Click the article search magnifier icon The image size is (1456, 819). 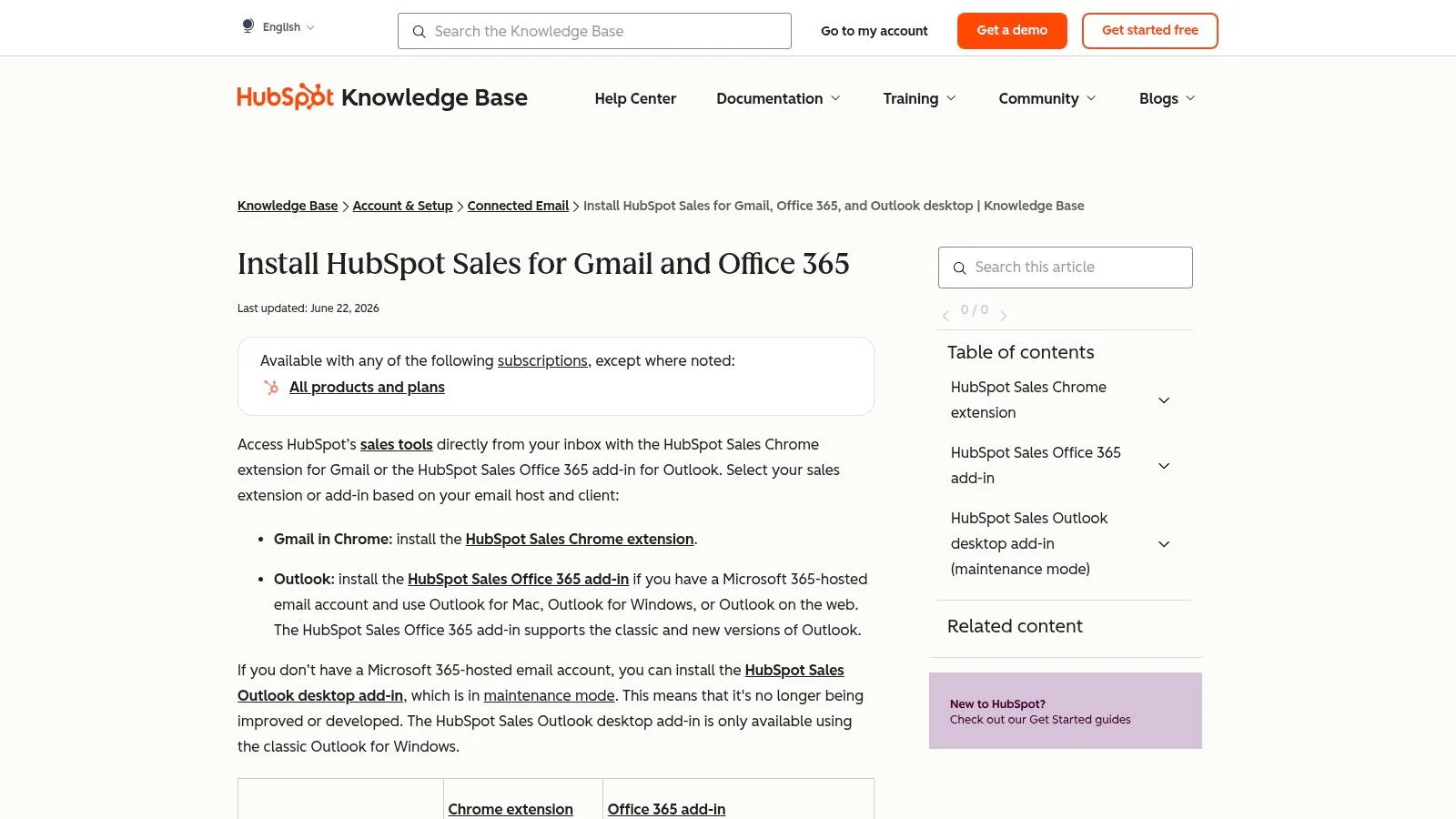click(959, 268)
